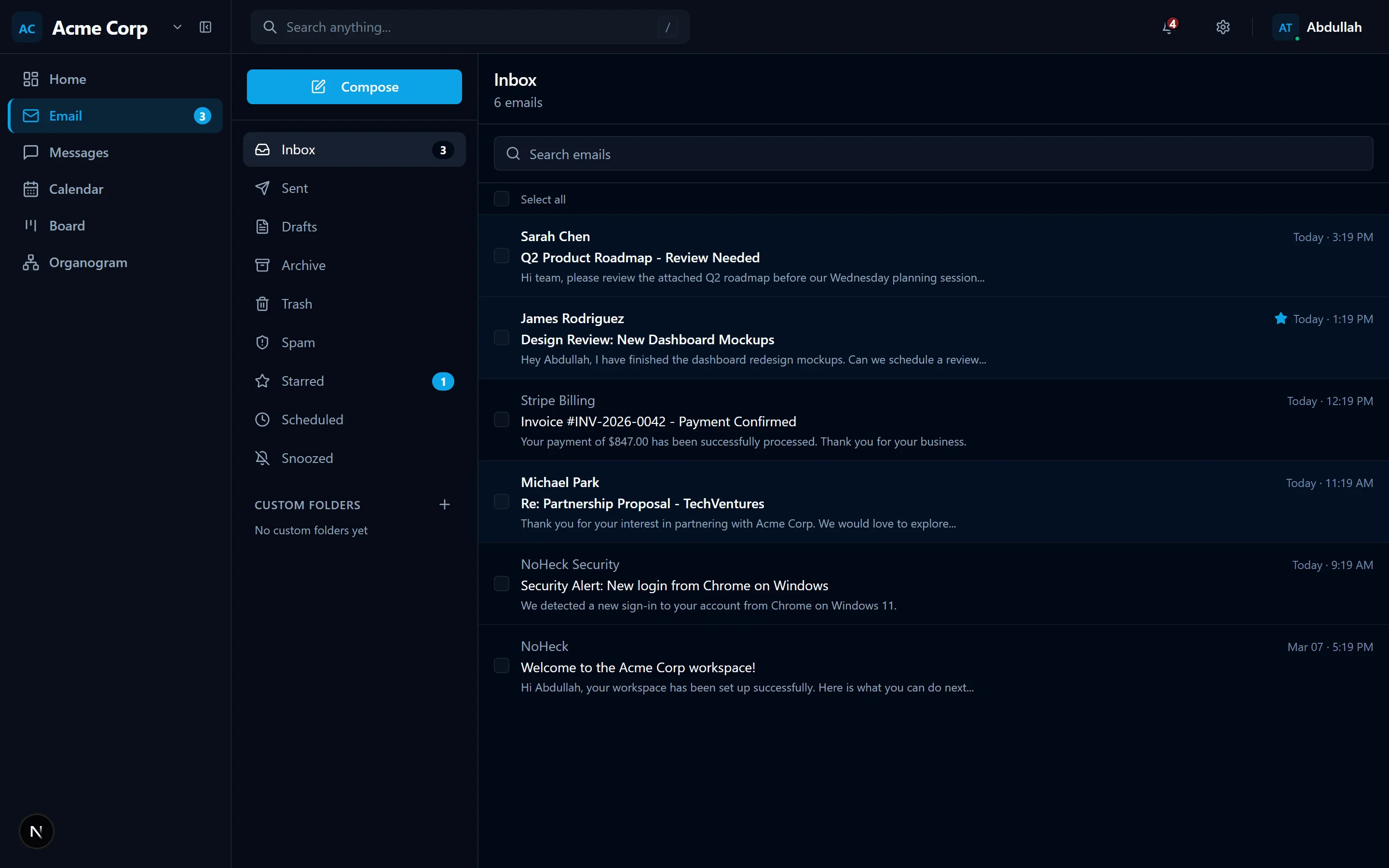
Task: Open the Starred folder
Action: [x=302, y=381]
